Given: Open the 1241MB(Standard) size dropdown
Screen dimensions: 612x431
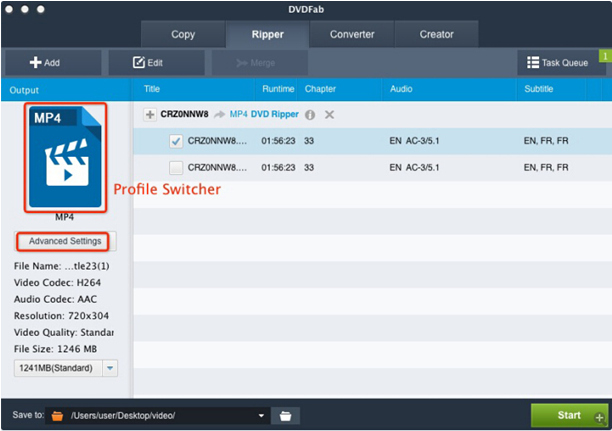Looking at the screenshot, I should point(110,368).
